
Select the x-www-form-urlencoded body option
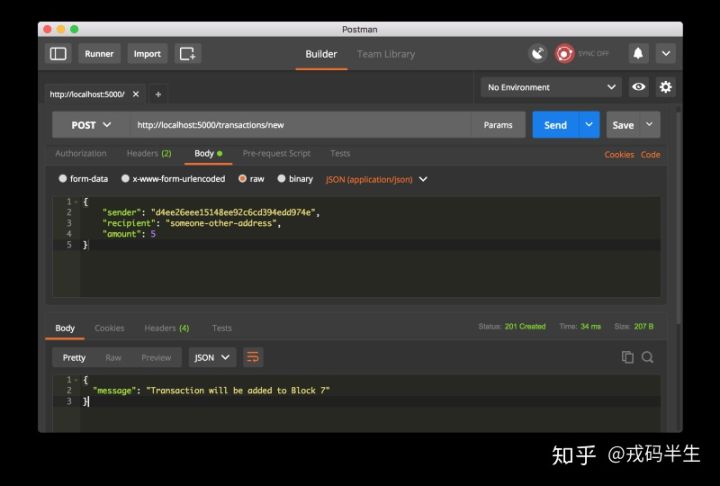point(125,179)
